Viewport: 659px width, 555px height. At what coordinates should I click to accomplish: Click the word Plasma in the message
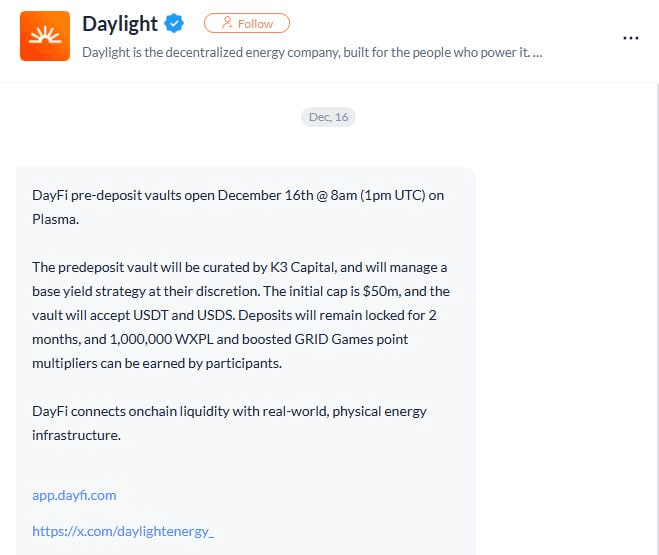point(55,219)
